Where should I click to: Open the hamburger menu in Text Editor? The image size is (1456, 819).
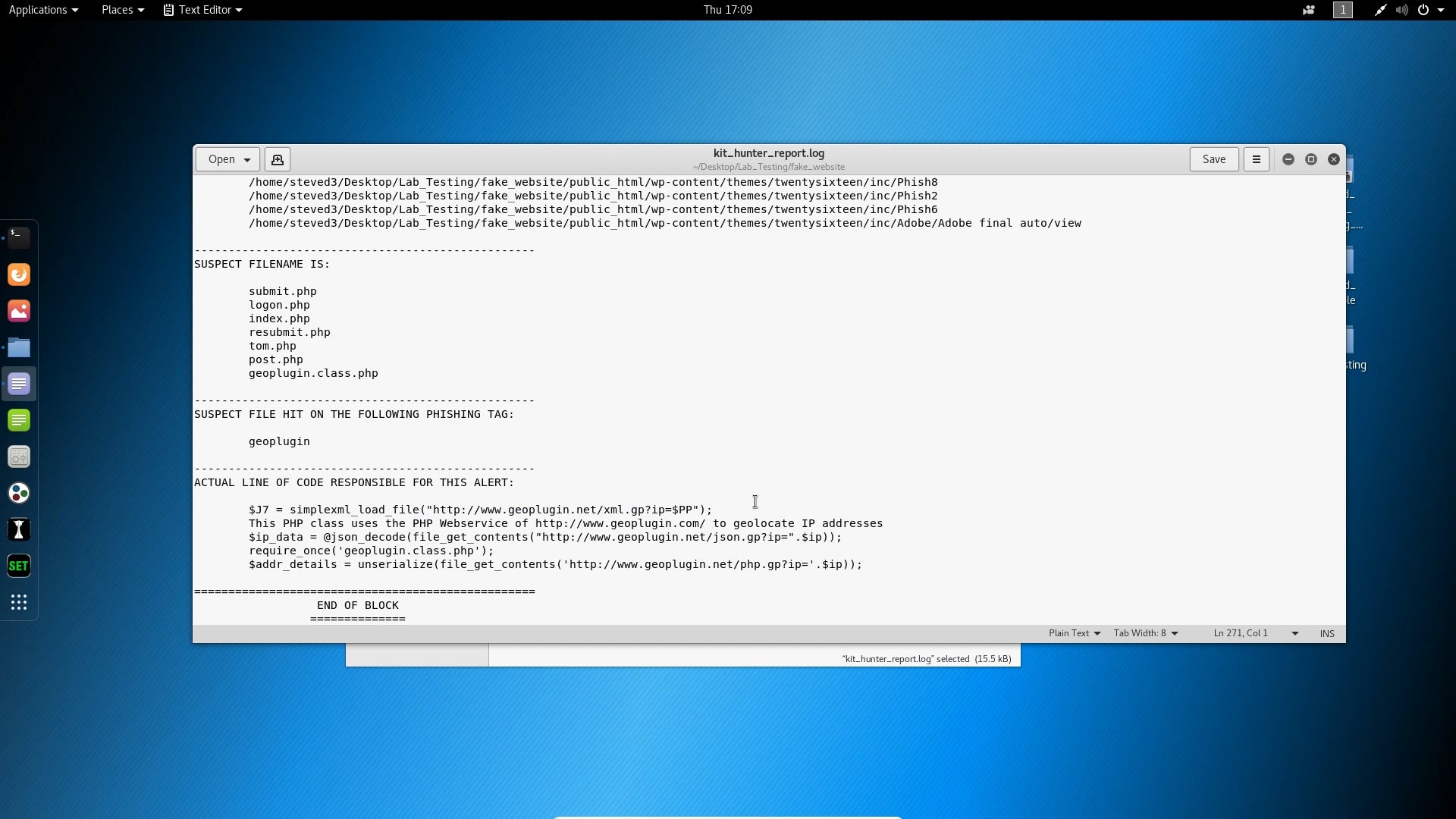pos(1256,159)
